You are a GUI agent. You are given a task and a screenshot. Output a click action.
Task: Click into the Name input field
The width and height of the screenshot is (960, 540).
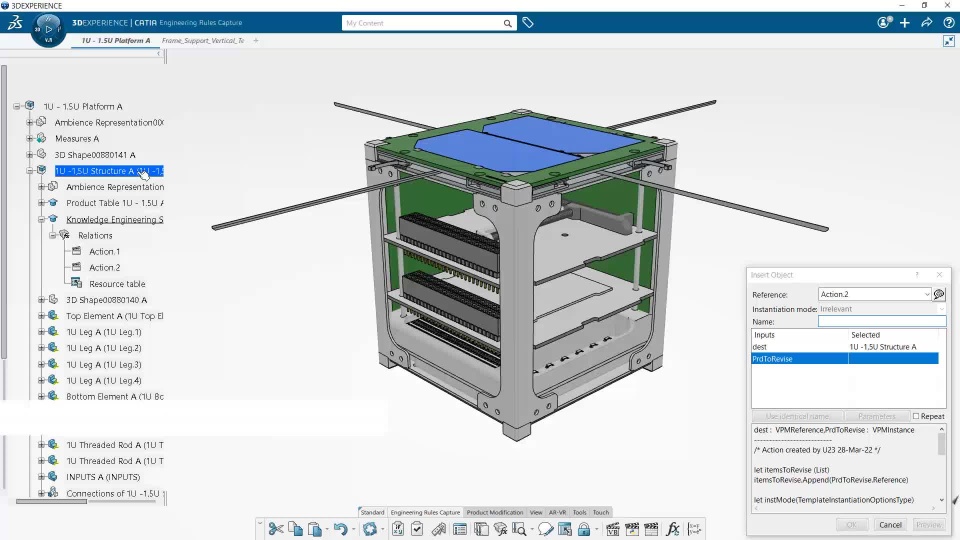(882, 321)
